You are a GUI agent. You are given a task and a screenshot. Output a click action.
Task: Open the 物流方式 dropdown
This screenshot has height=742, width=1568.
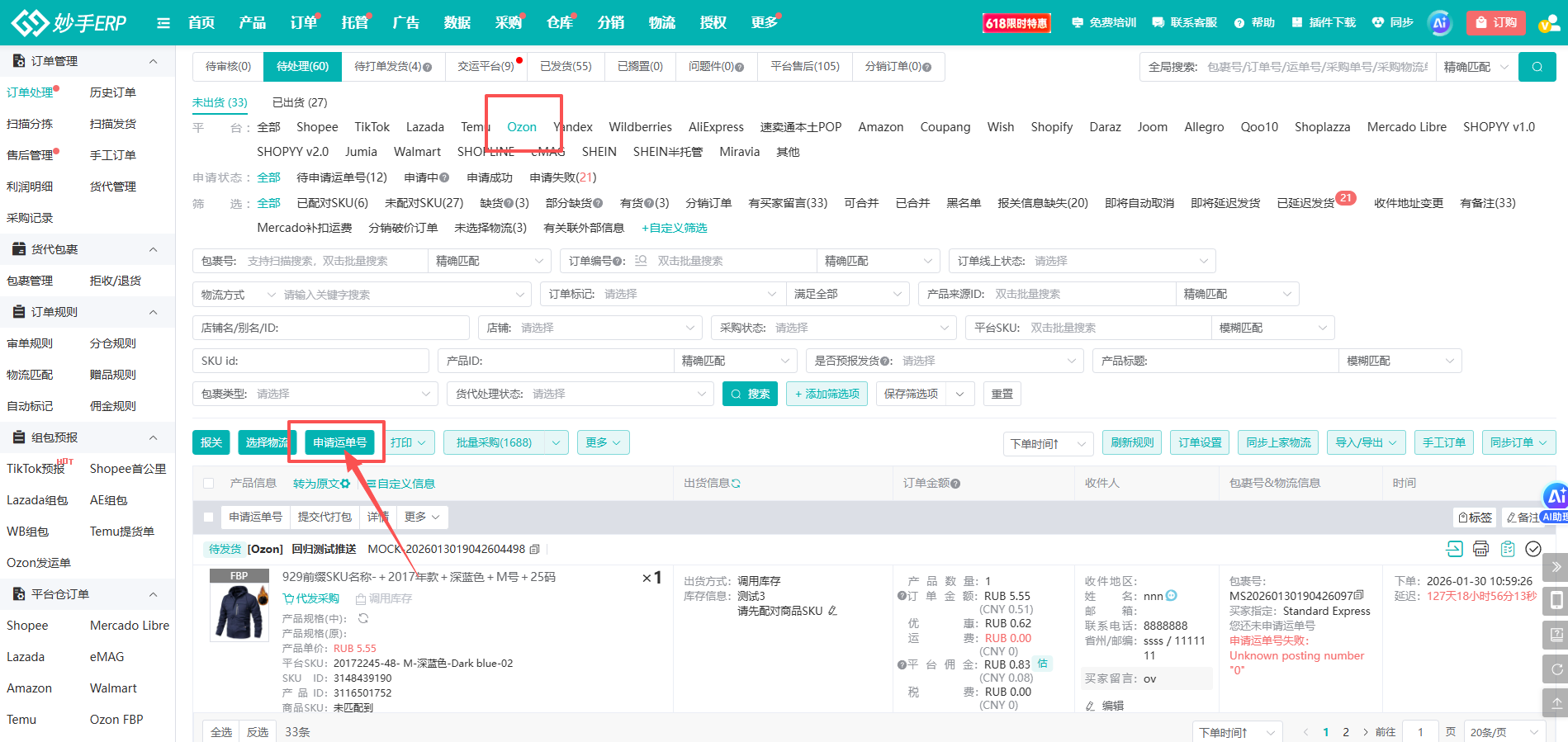[x=239, y=295]
